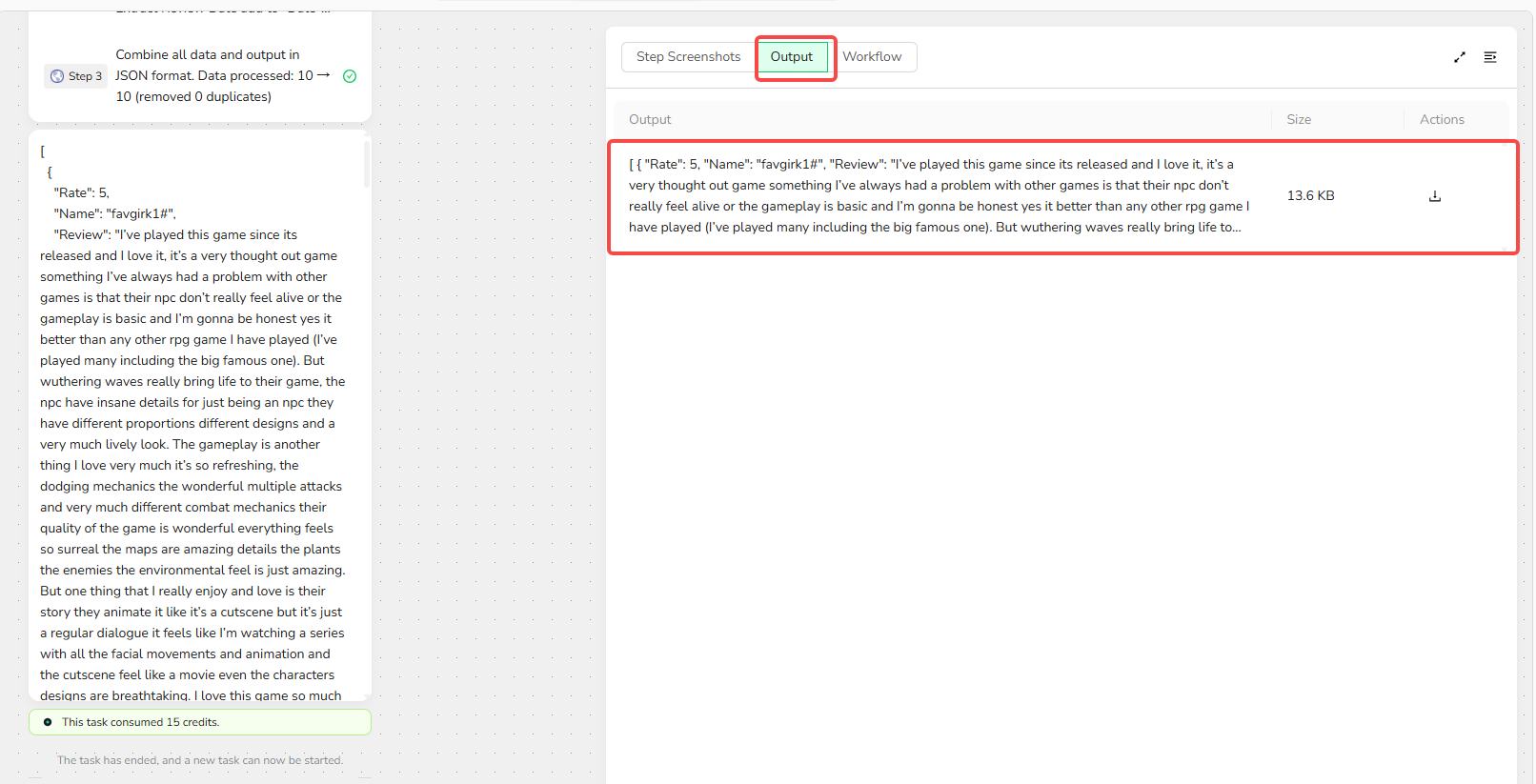Click the Actions column header

coord(1442,119)
